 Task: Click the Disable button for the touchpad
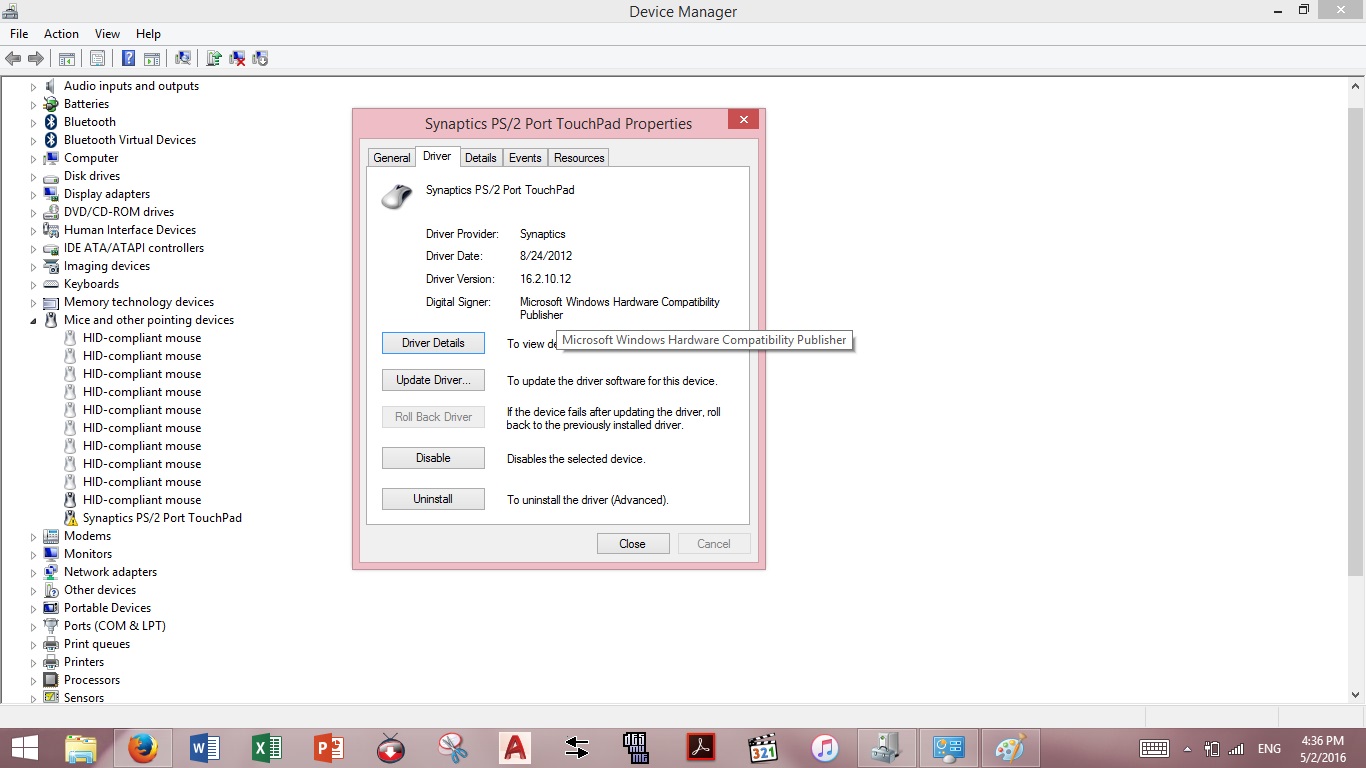pos(433,457)
